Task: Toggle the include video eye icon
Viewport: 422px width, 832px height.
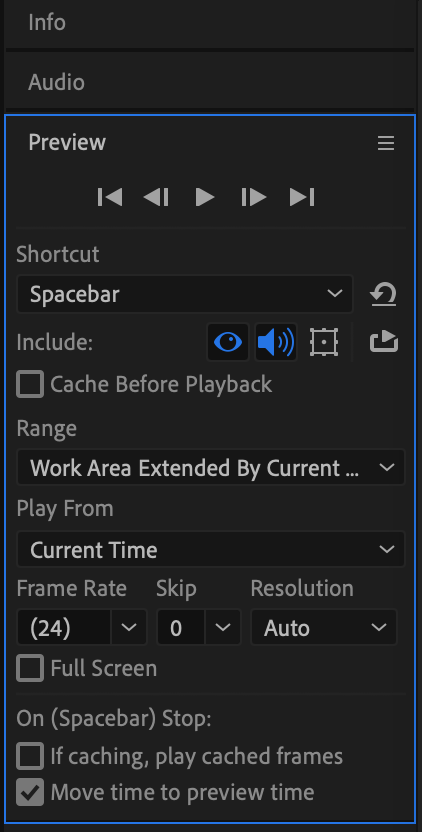Action: tap(228, 342)
